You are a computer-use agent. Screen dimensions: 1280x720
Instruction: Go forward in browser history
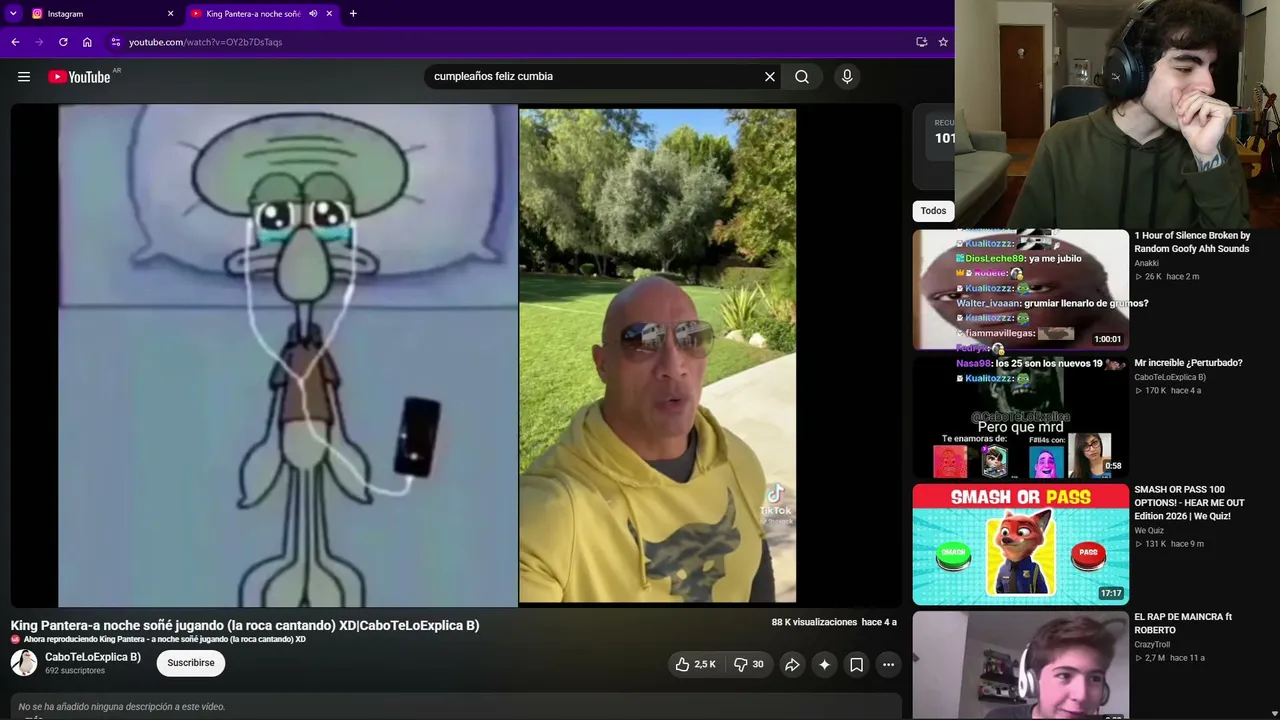click(39, 42)
